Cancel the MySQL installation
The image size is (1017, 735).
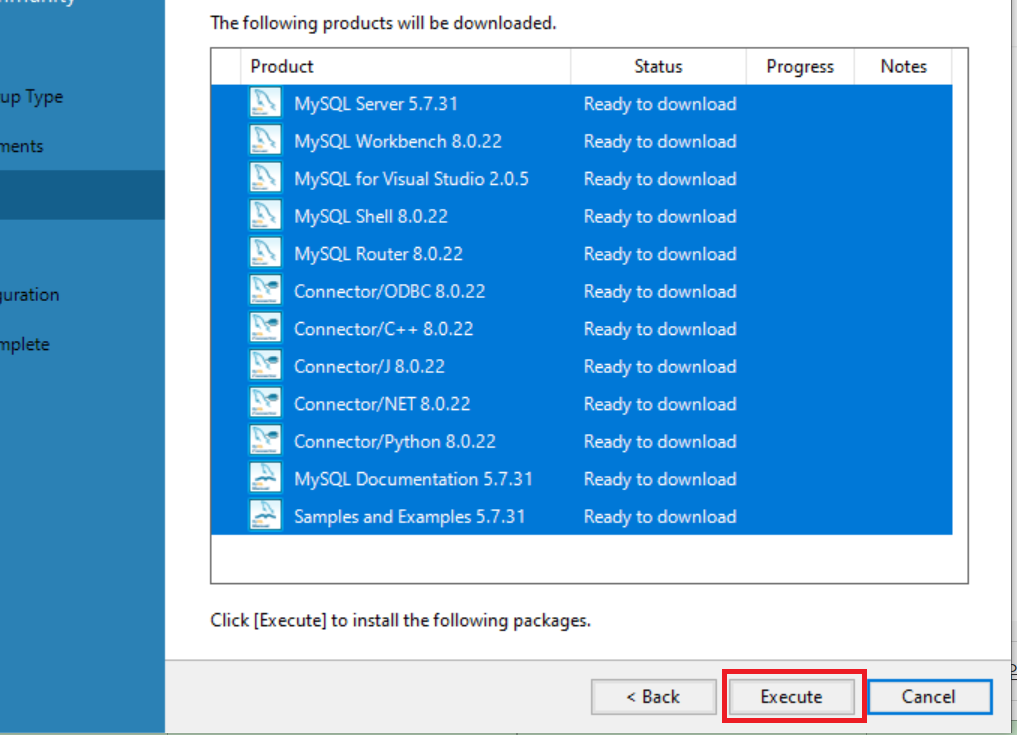point(929,697)
